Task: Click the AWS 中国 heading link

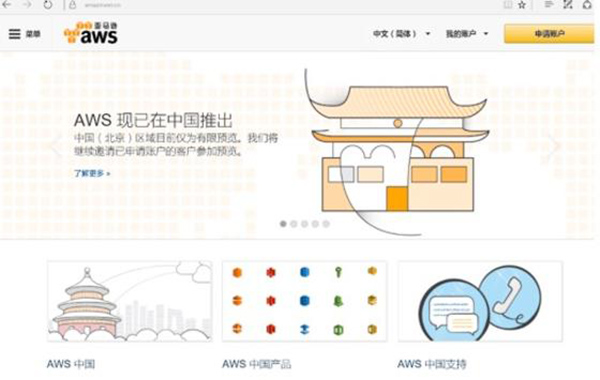Action: [x=71, y=364]
